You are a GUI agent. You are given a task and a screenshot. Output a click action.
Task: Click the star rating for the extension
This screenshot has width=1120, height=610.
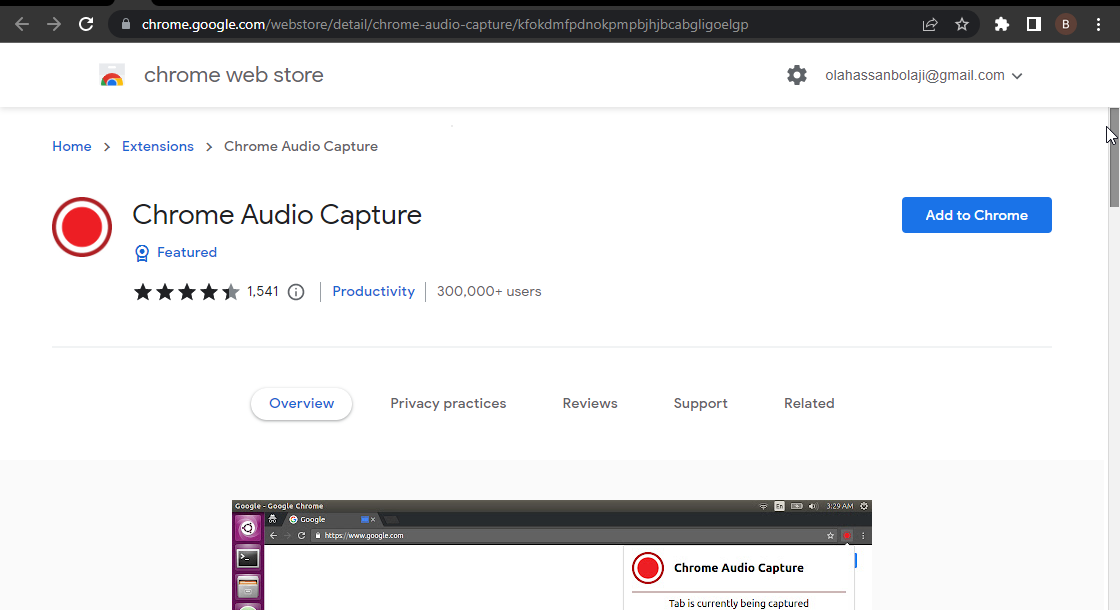pyautogui.click(x=186, y=291)
